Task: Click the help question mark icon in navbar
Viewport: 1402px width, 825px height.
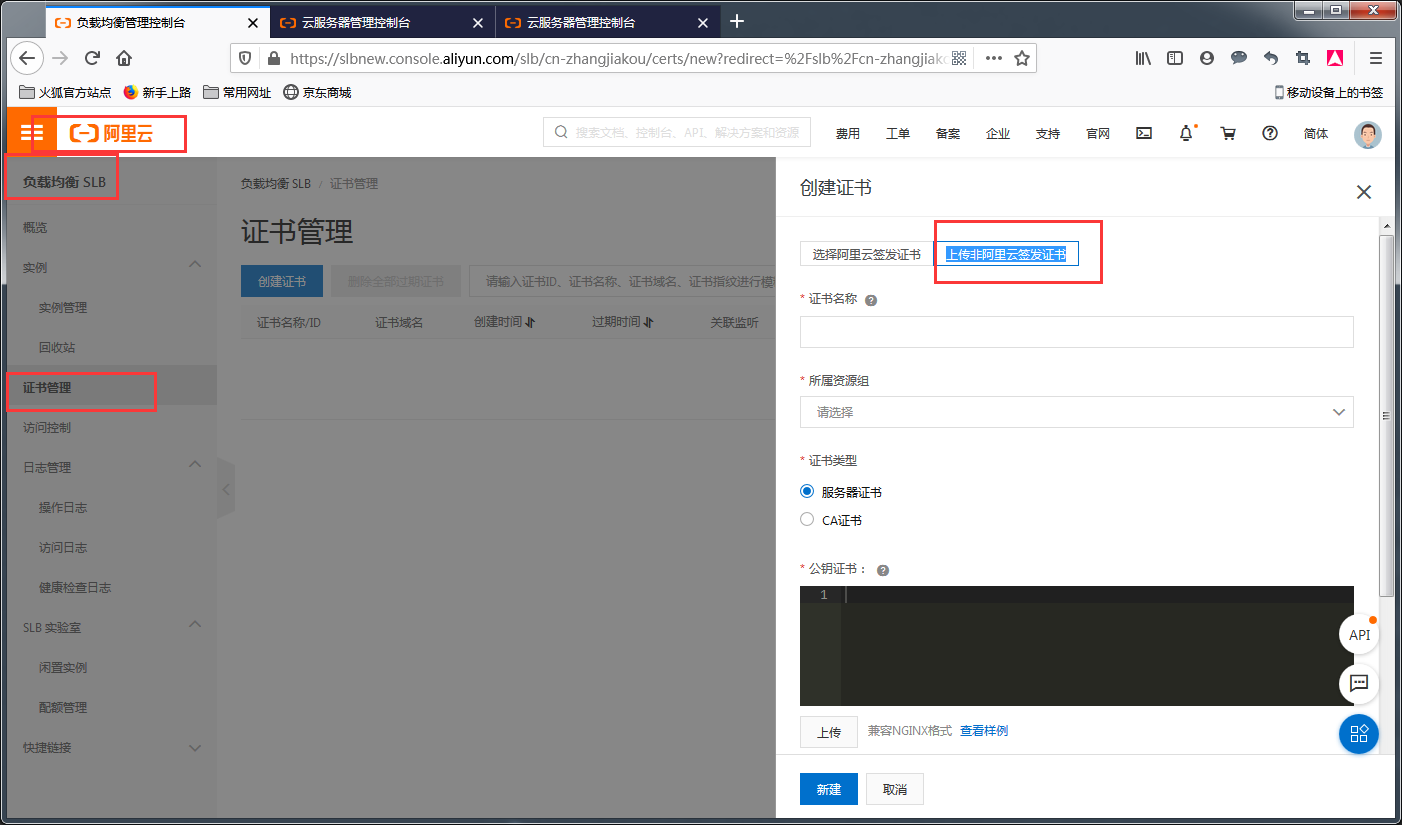Action: pyautogui.click(x=1270, y=133)
